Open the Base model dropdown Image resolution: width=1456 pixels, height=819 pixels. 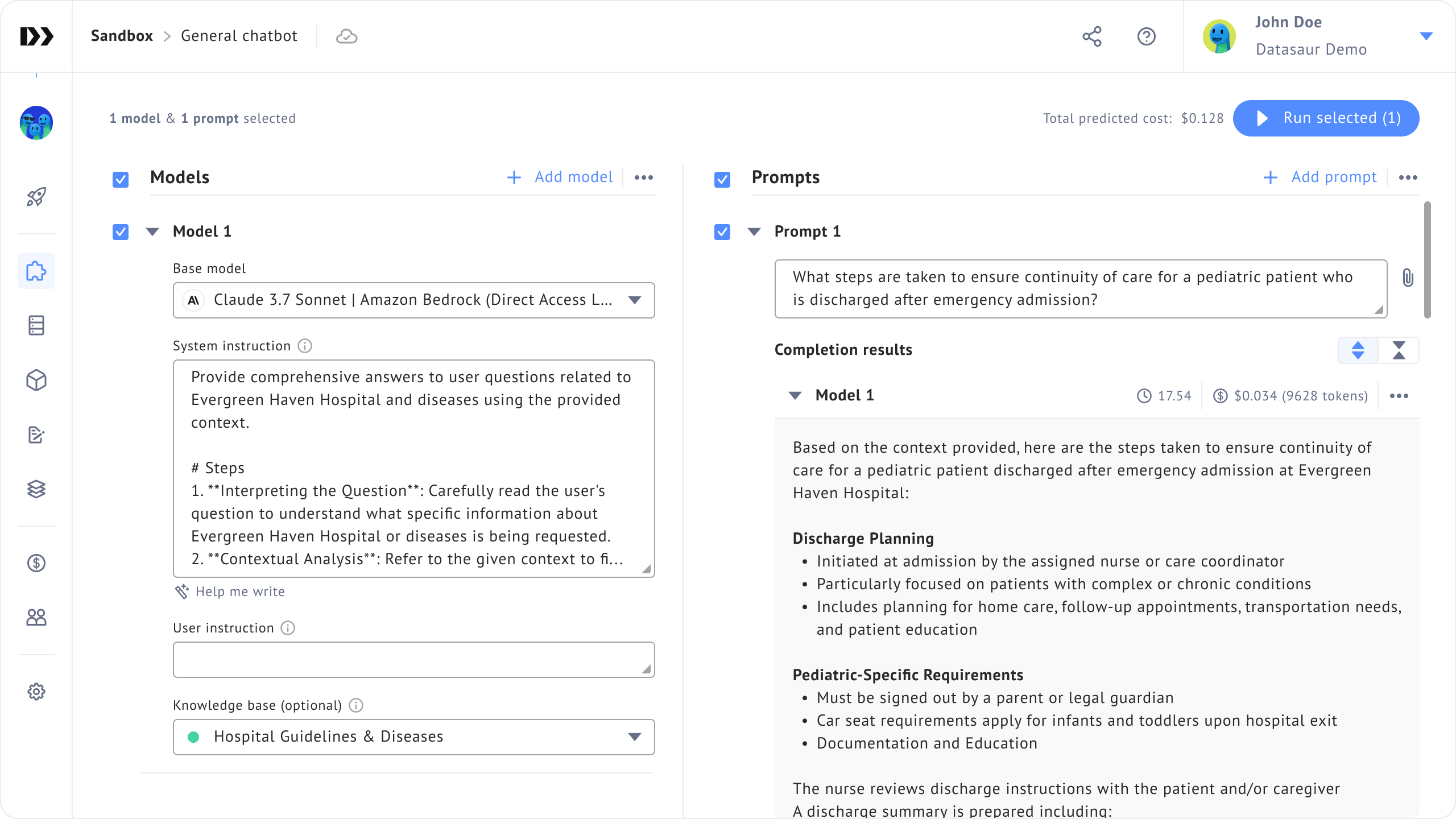coord(413,300)
